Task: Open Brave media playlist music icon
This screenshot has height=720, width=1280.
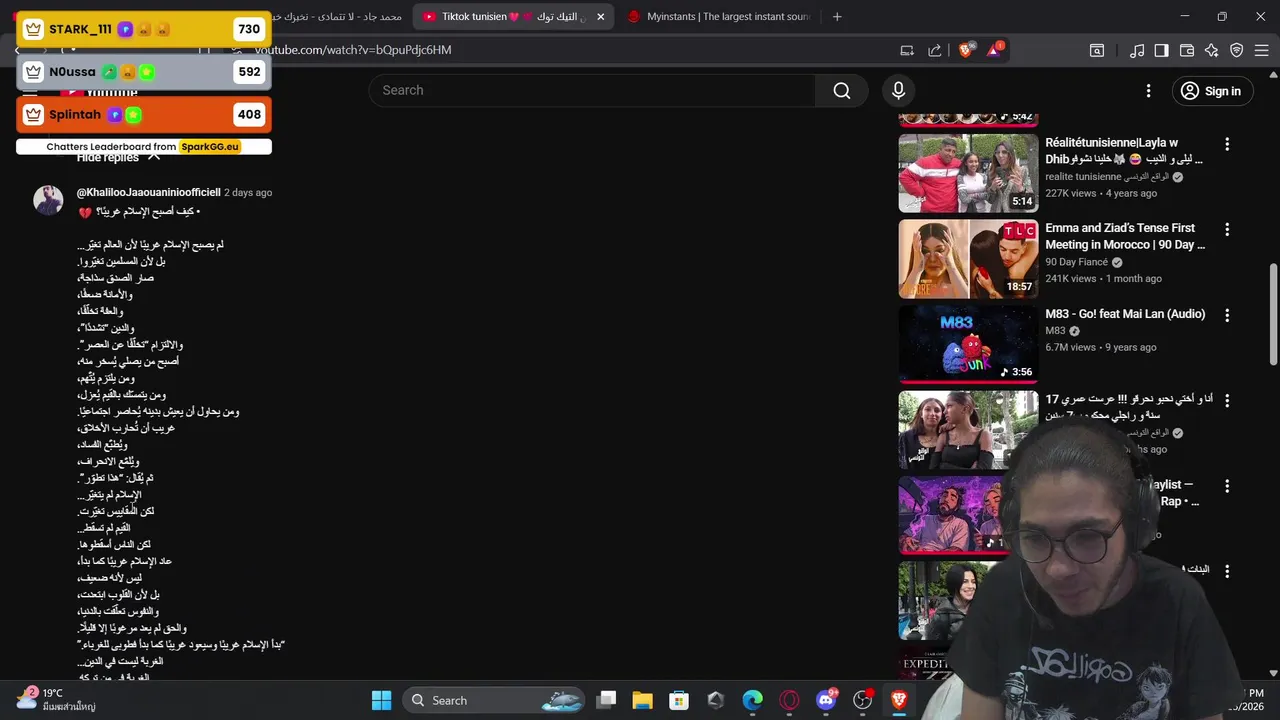Action: point(1137,50)
